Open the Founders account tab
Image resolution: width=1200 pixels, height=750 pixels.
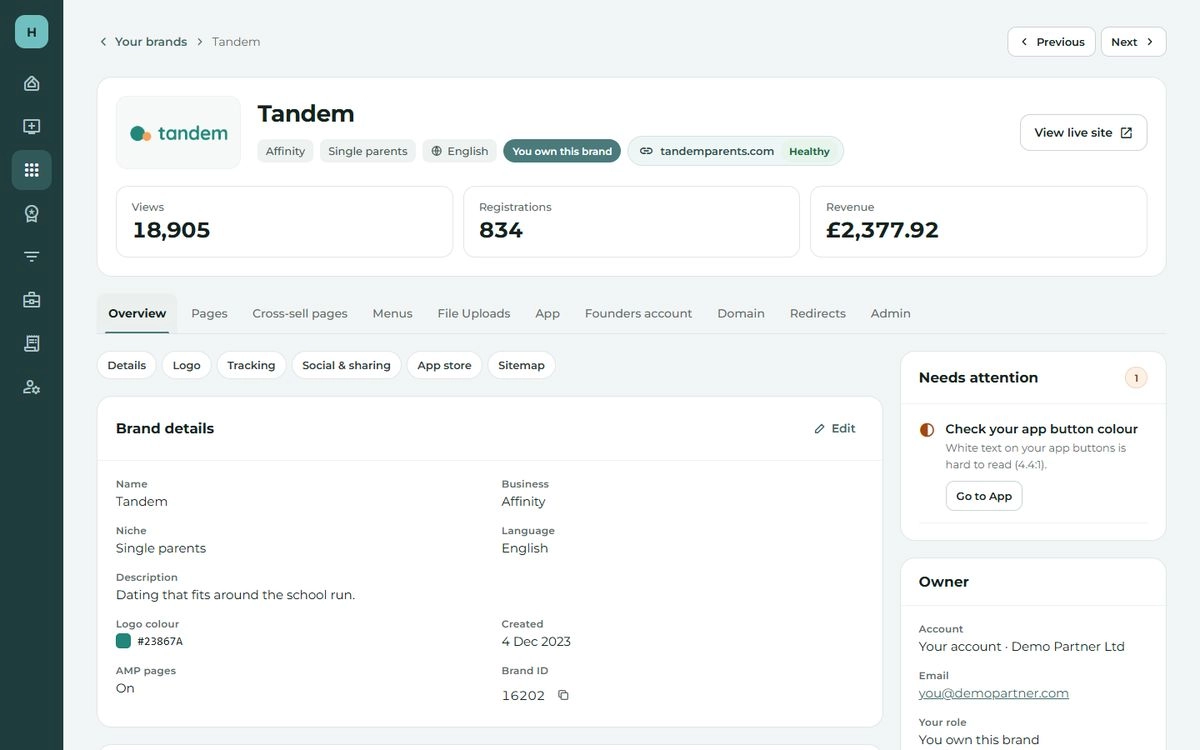click(638, 313)
